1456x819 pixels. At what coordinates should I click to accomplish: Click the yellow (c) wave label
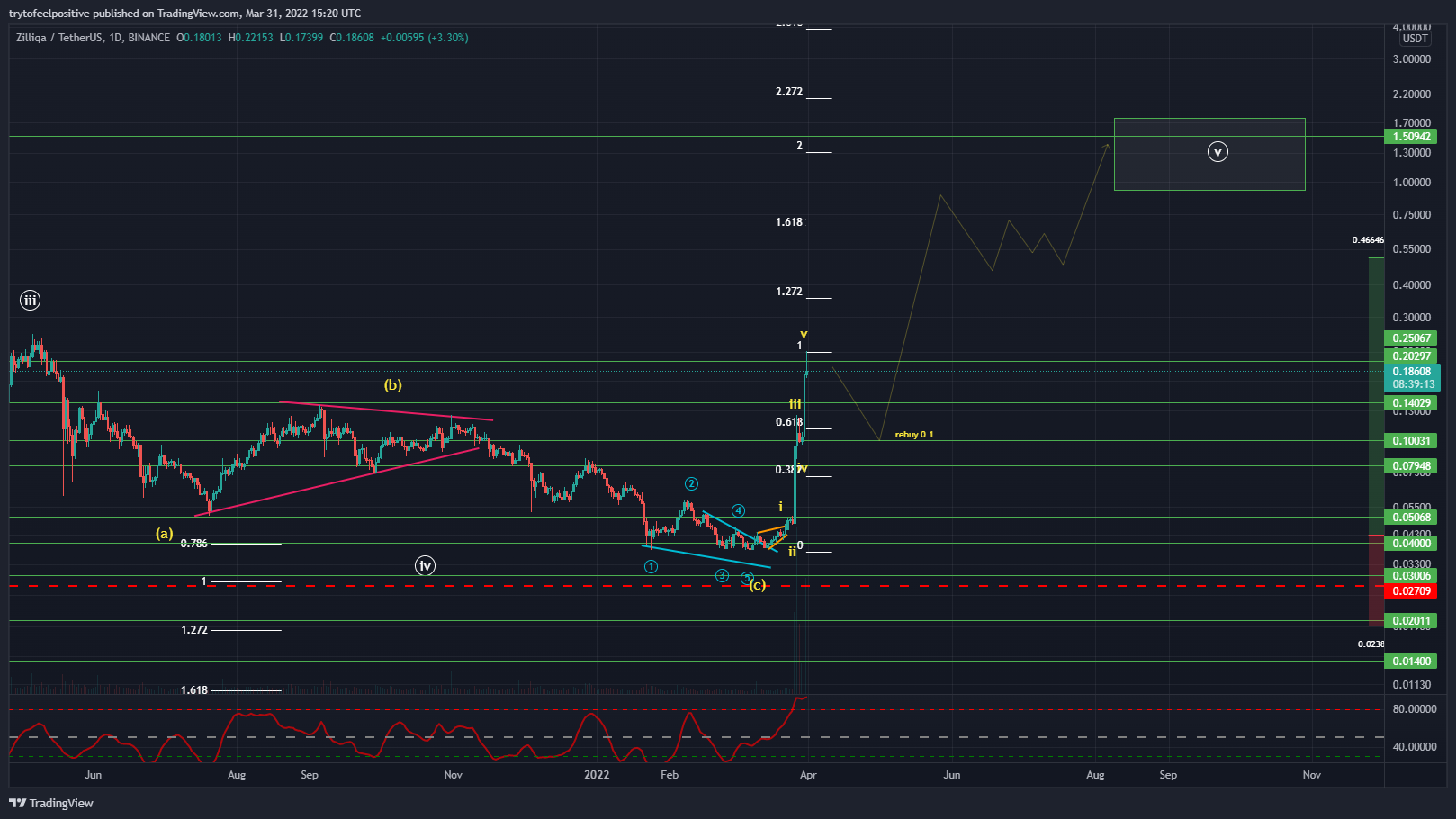758,585
